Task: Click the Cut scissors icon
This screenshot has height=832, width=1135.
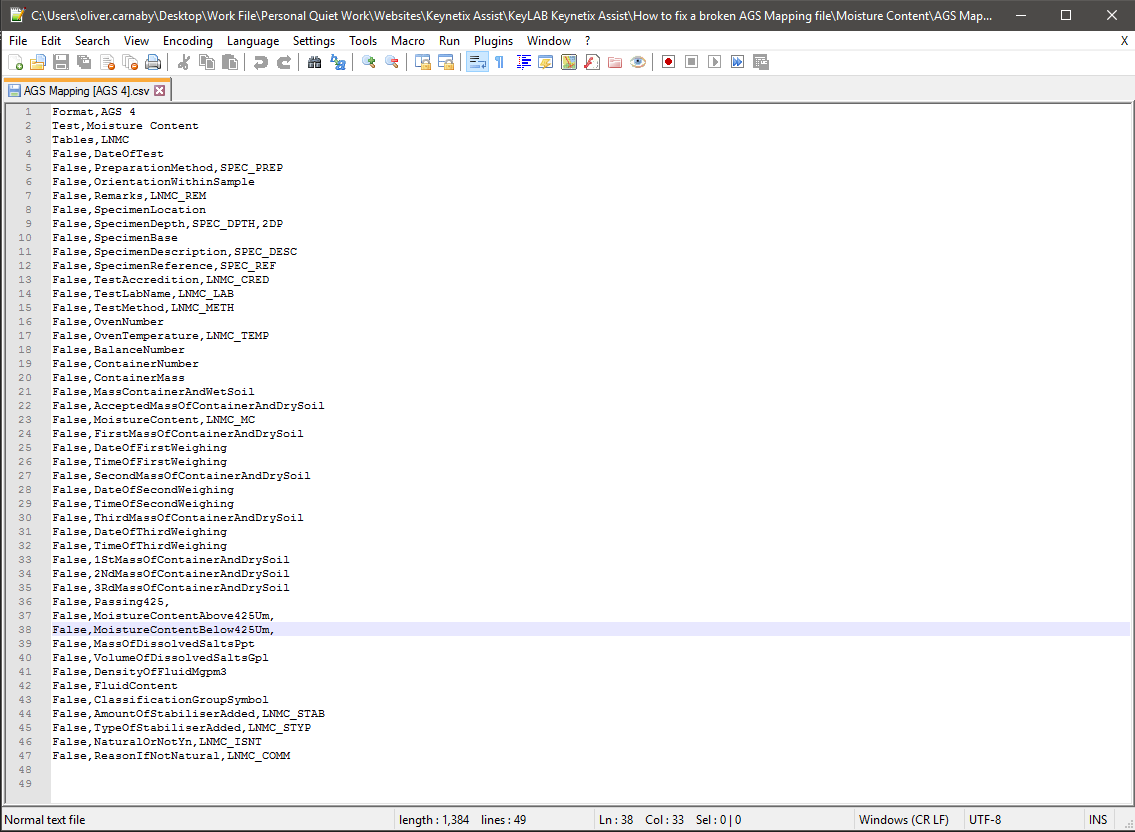Action: pos(184,62)
